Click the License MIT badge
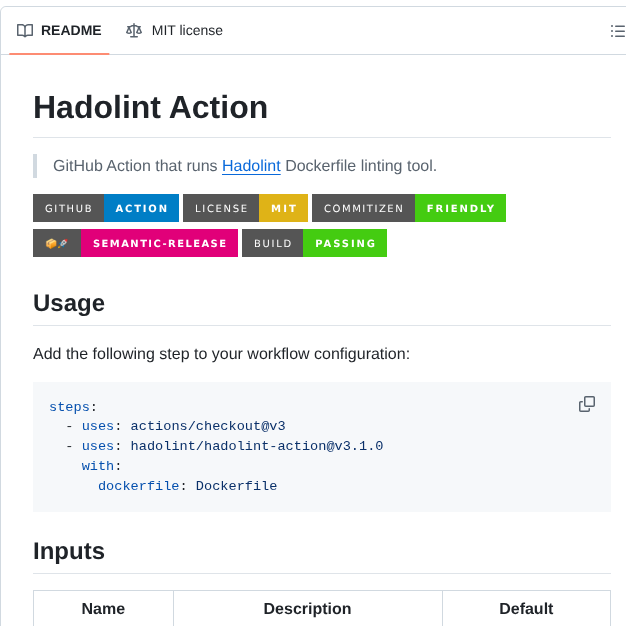Screen dimensions: 626x626 [x=245, y=208]
